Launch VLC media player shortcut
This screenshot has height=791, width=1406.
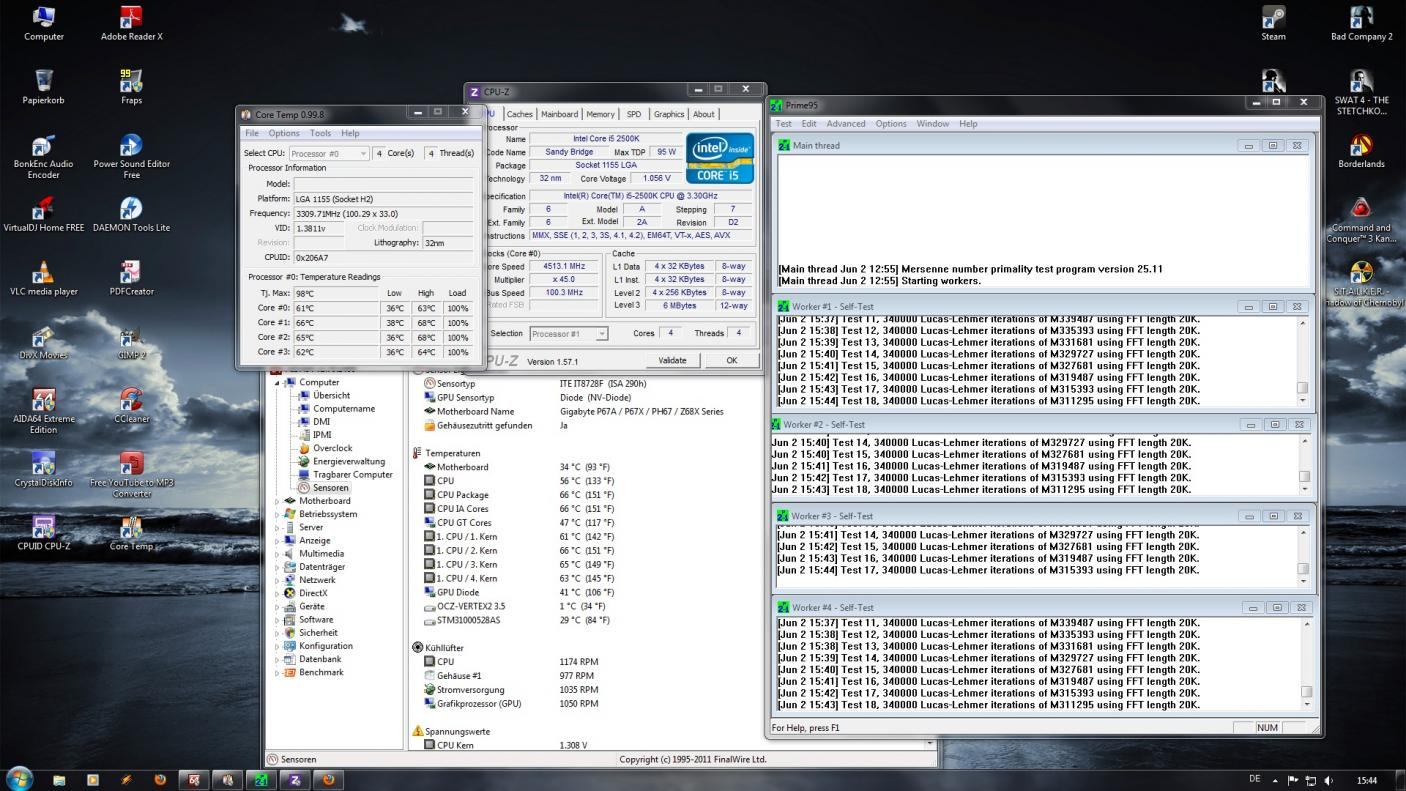[x=43, y=278]
